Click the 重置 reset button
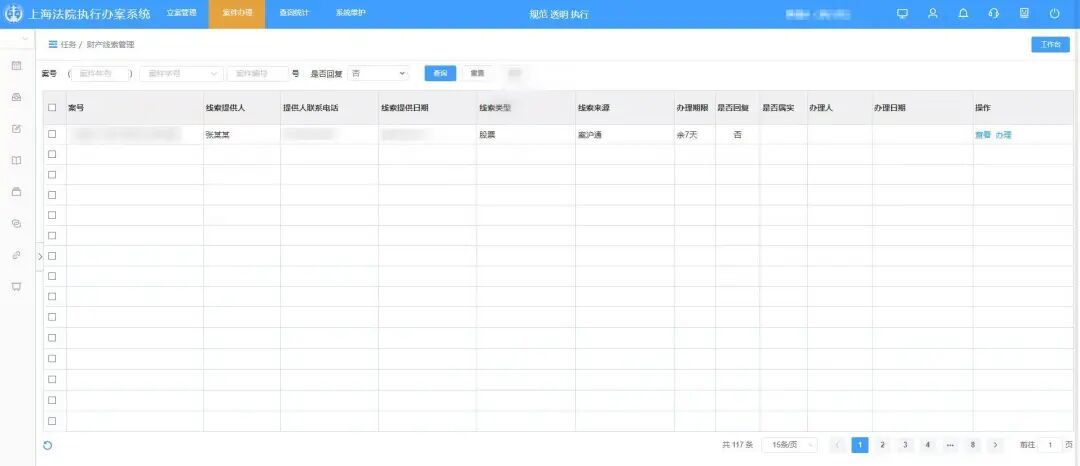Image resolution: width=1080 pixels, height=466 pixels. pyautogui.click(x=477, y=74)
